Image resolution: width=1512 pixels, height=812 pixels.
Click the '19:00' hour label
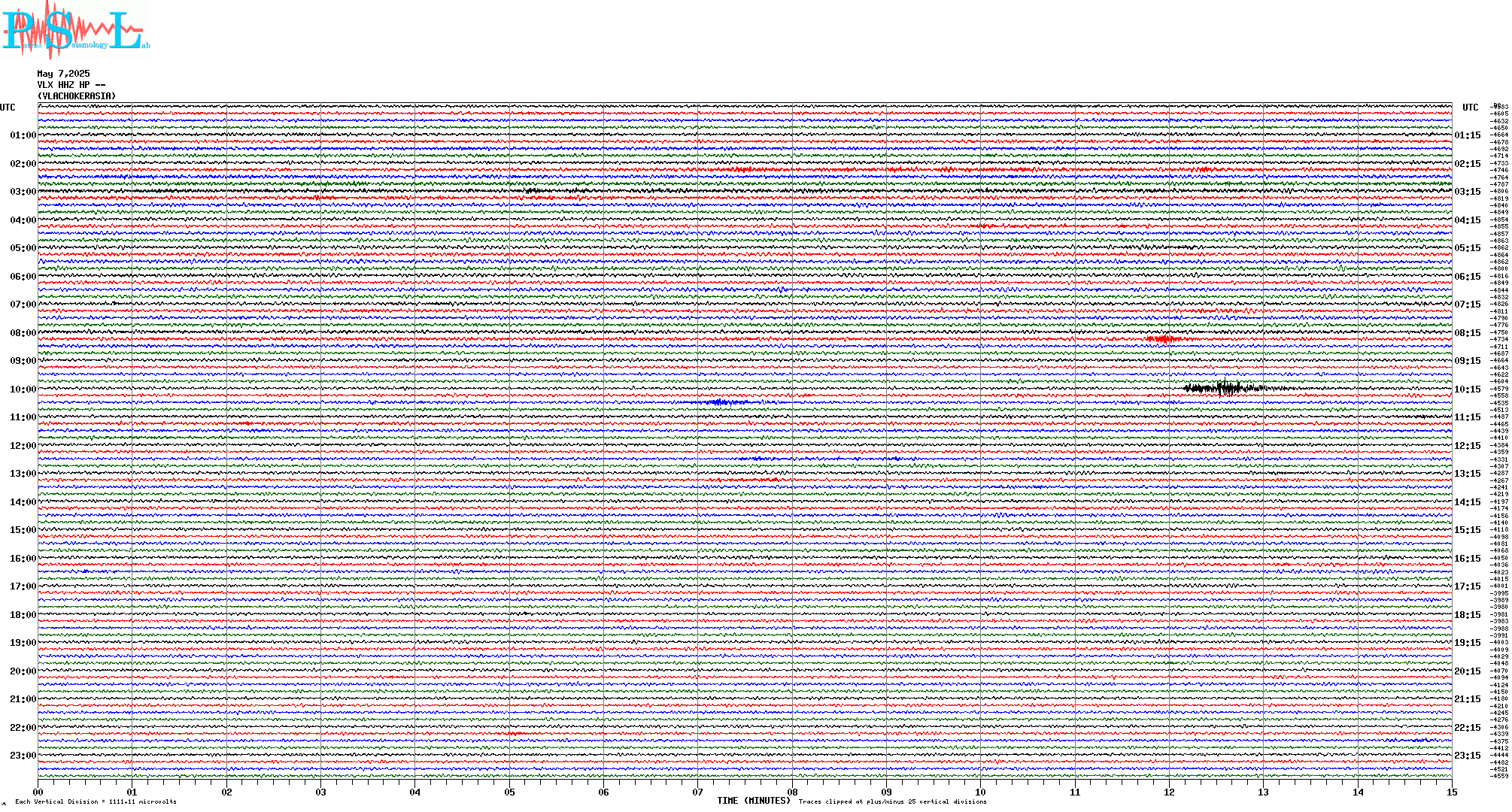tap(23, 643)
